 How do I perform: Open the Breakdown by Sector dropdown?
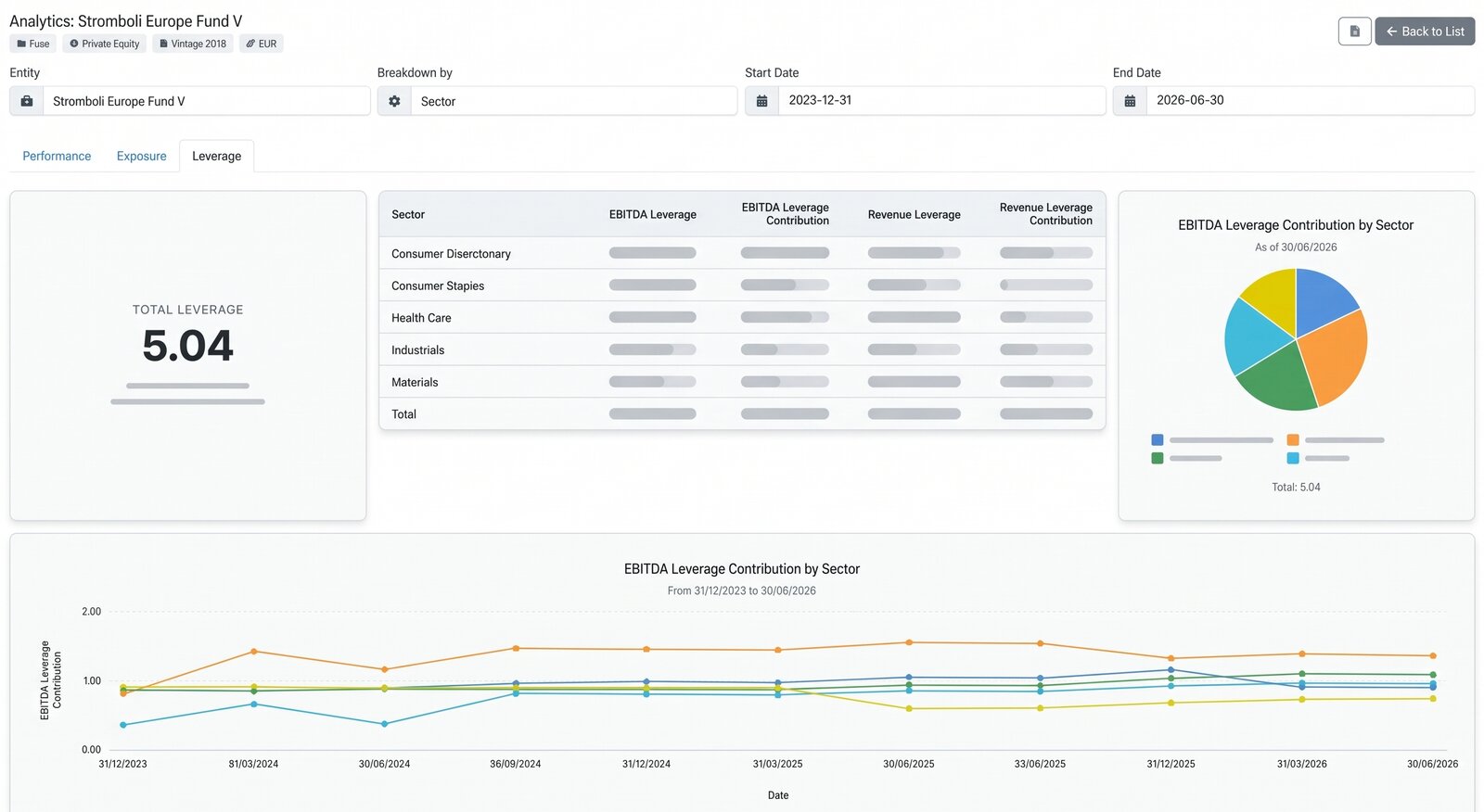pos(574,101)
